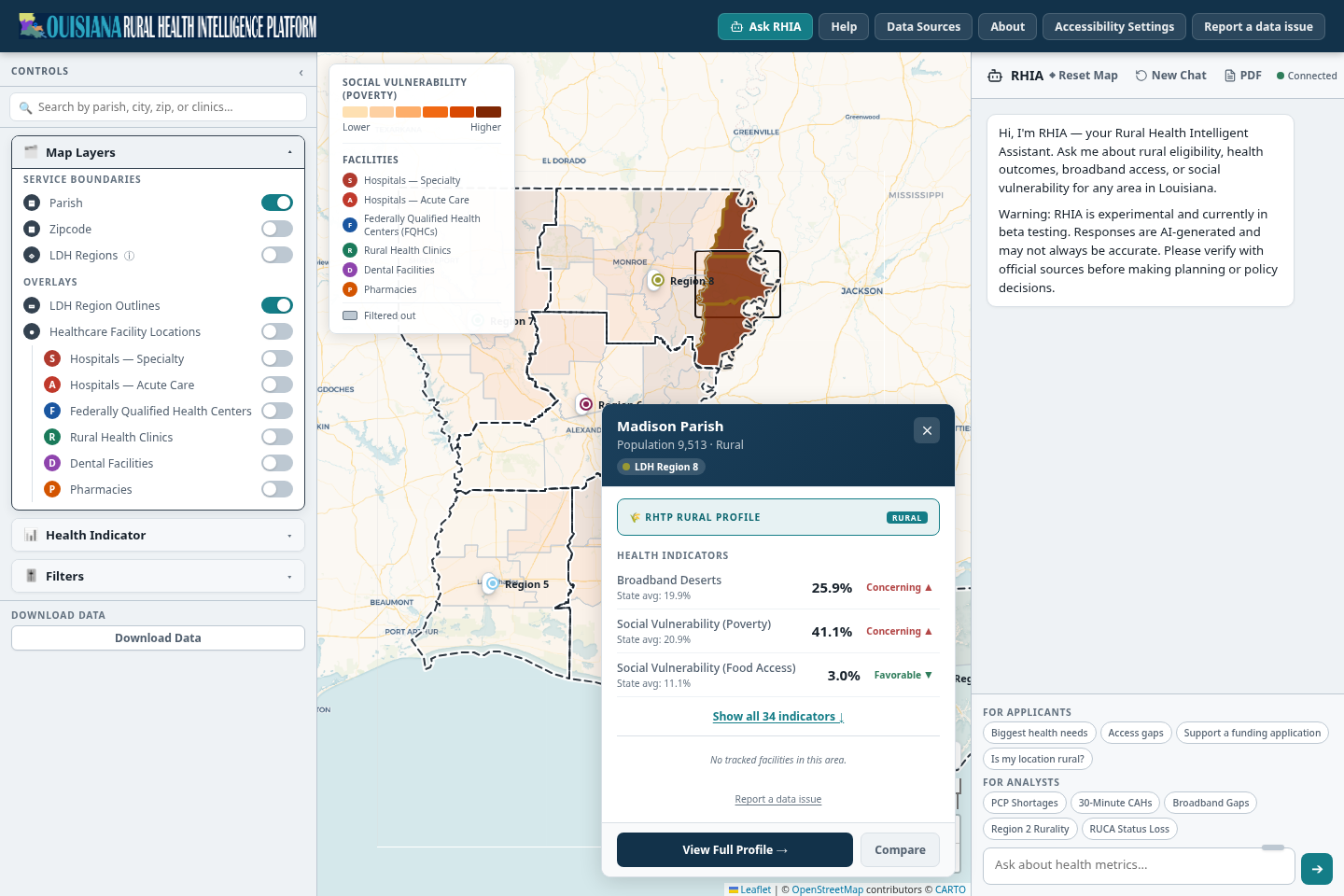The width and height of the screenshot is (1344, 896).
Task: Click the Federally Qualified Health Centers F icon
Action: click(x=52, y=411)
